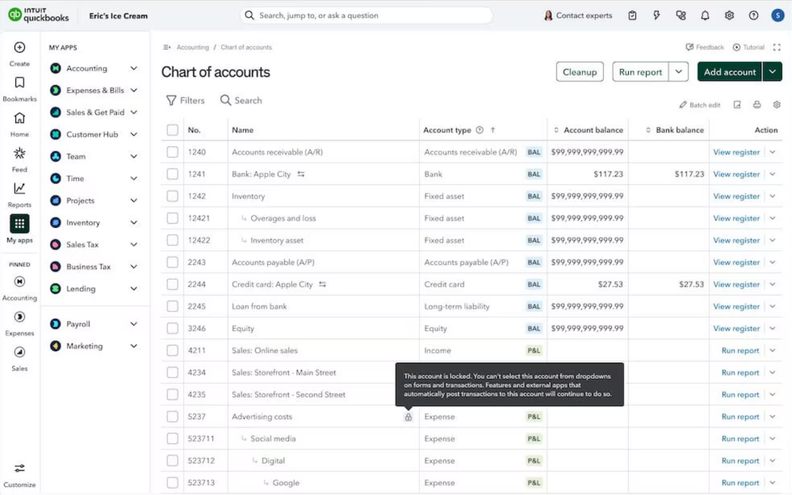
Task: Check the Accounts receivable (A/R) row
Action: click(172, 152)
